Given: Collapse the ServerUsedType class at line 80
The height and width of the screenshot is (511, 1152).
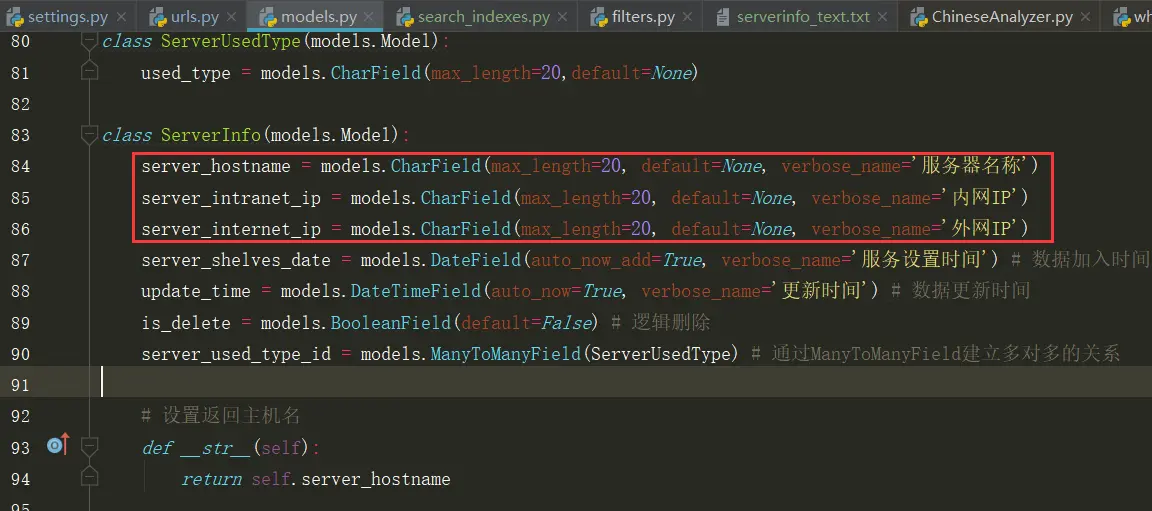Looking at the screenshot, I should pos(90,41).
